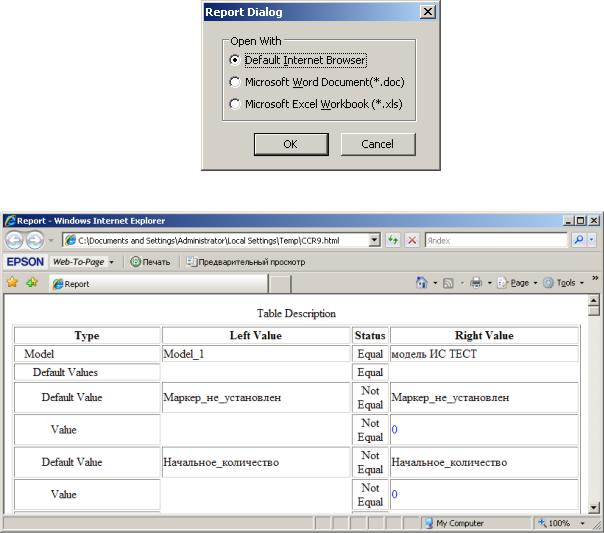The image size is (604, 533).
Task: Open a new blank tab
Action: (x=280, y=284)
